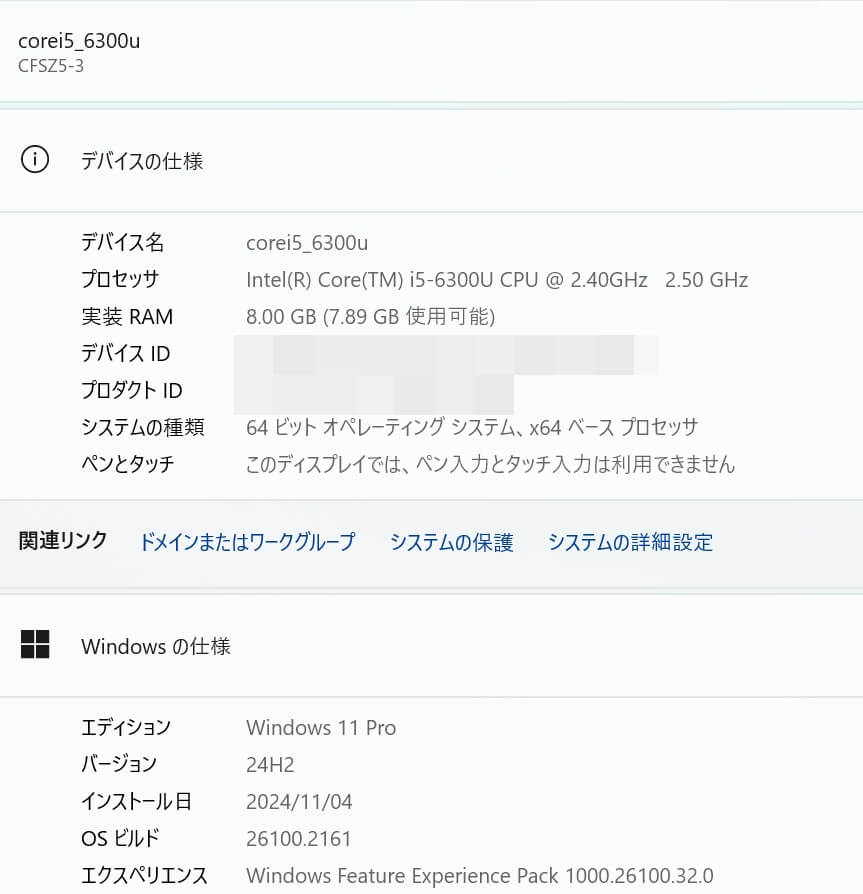Screen dimensions: 863x894
Task: Click the 実装 RAM value 8.00 GB
Action: pyautogui.click(x=371, y=316)
